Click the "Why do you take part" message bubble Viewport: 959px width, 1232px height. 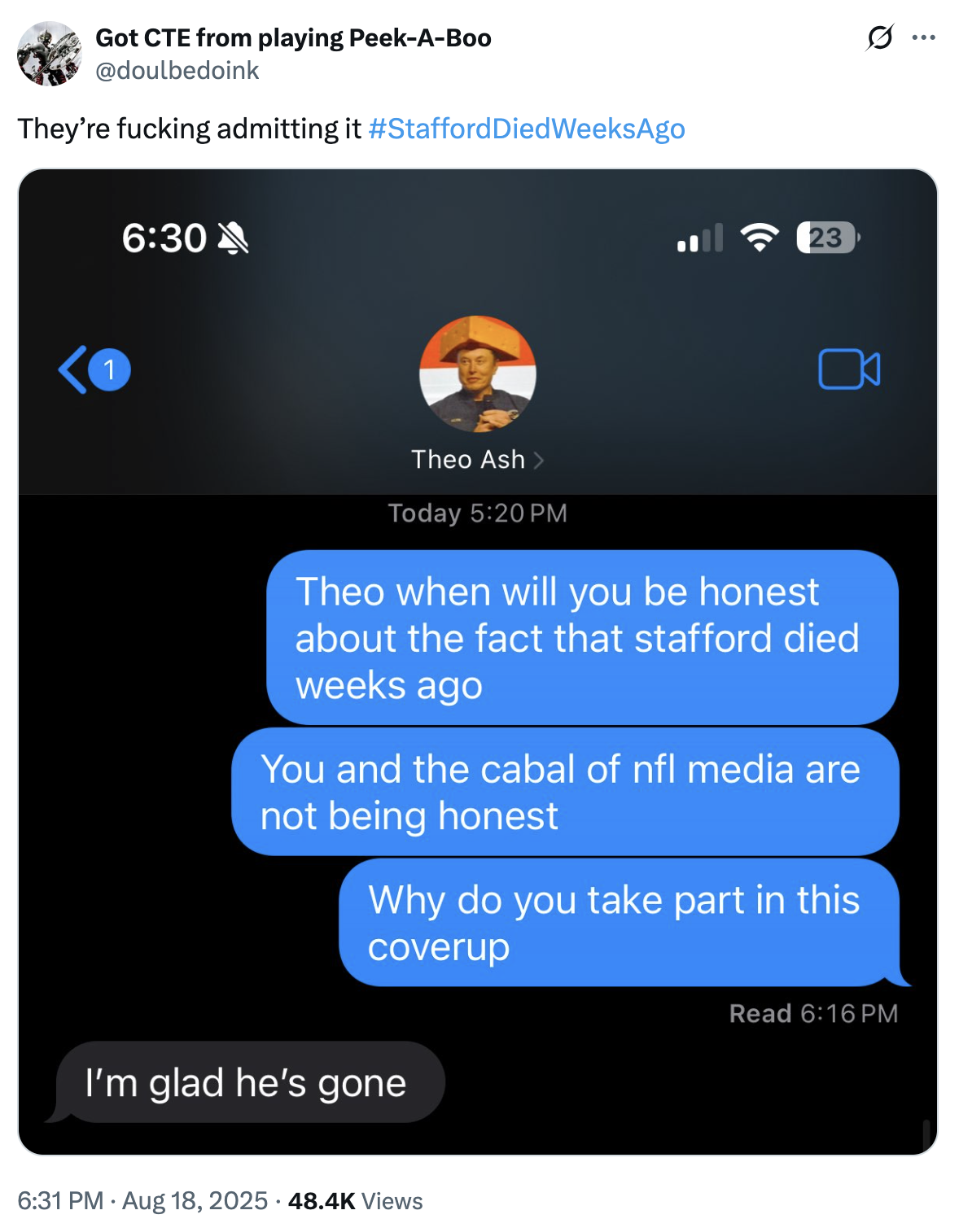click(x=620, y=923)
